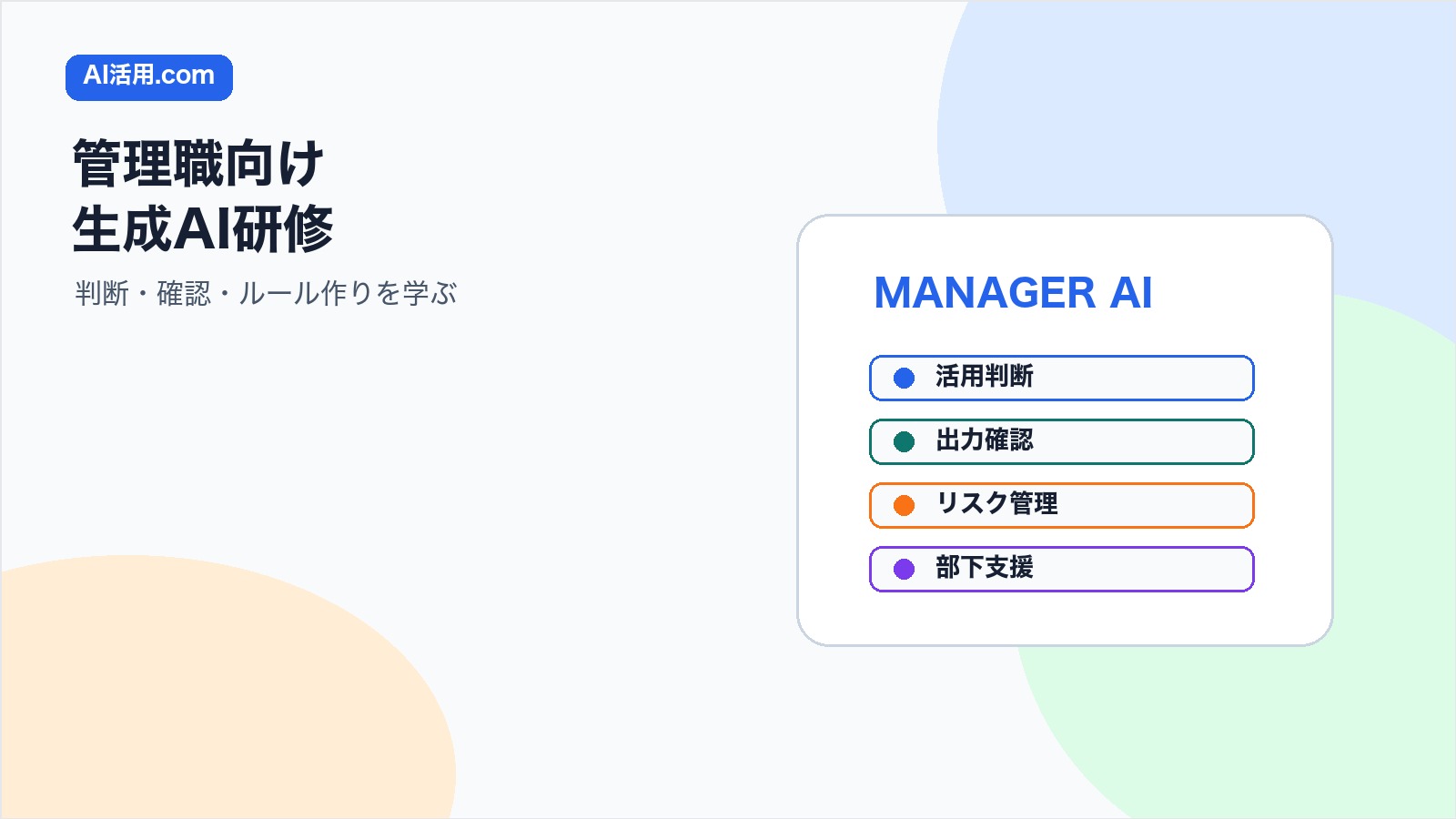Select the 出力確認 pill item
The image size is (1456, 819).
coord(1062,441)
